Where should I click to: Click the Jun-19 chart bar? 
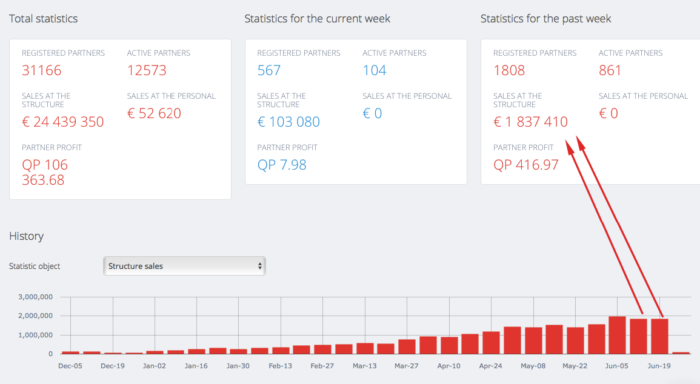click(659, 336)
